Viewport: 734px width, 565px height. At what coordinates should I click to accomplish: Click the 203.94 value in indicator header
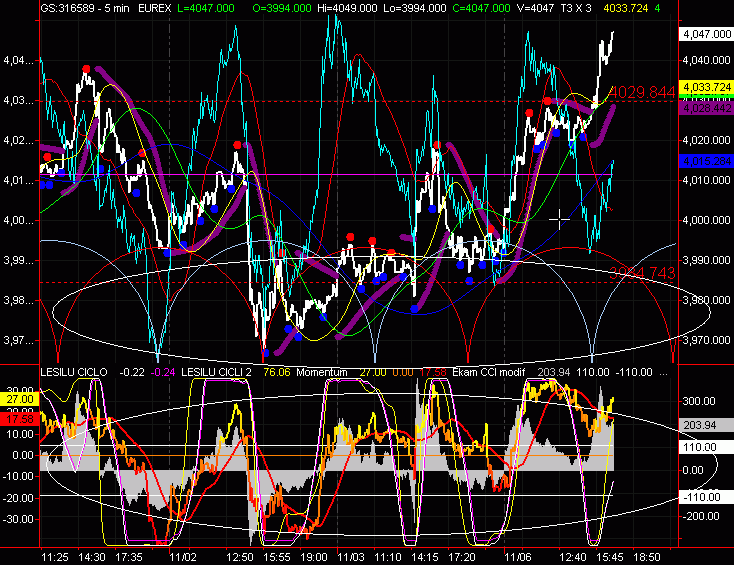[554, 372]
